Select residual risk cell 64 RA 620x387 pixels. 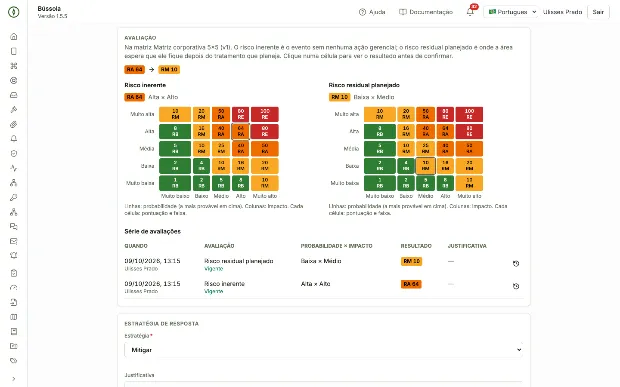click(445, 131)
